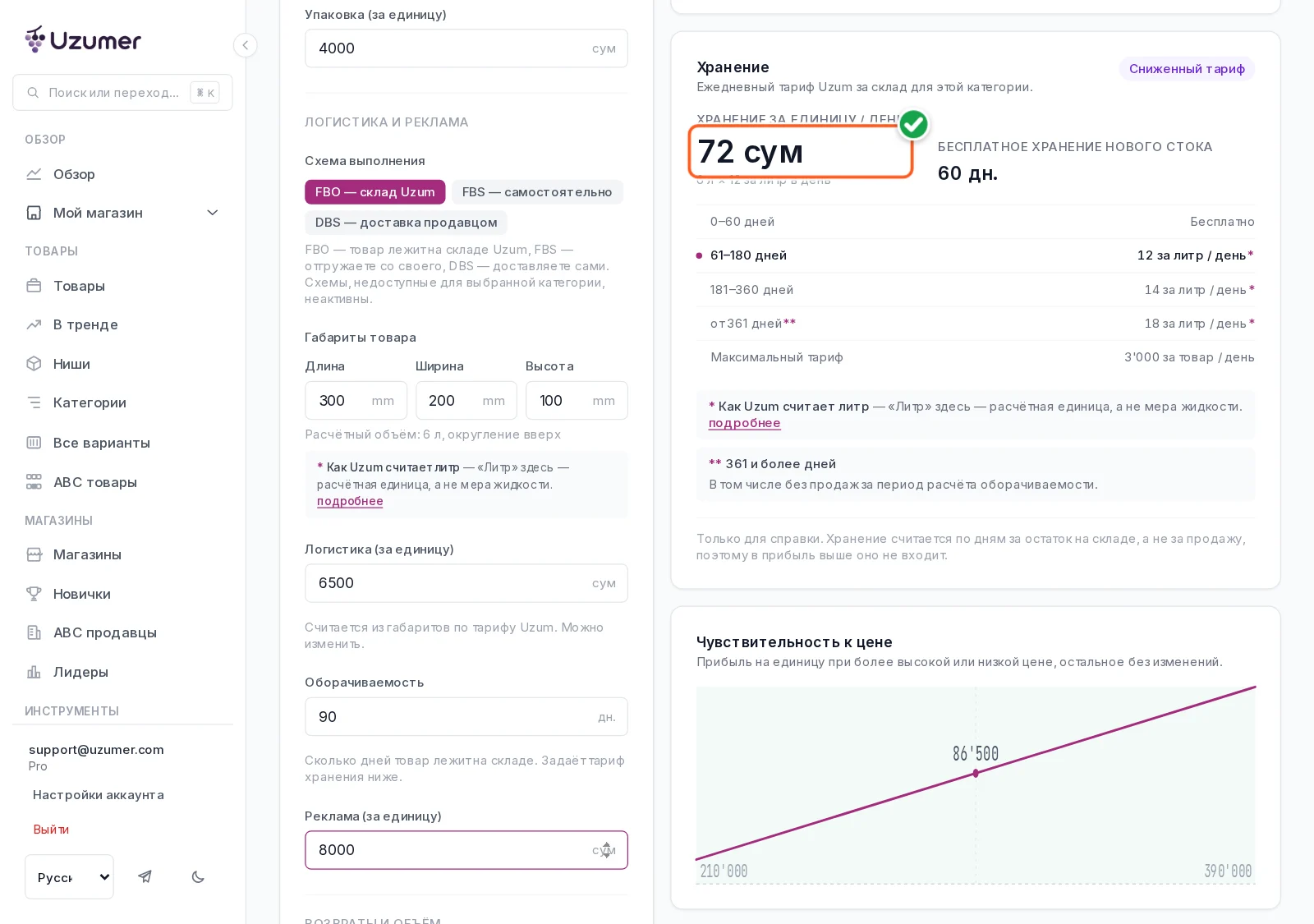Viewport: 1314px width, 924px height.
Task: Click the ABC товары grid icon
Action: point(34,482)
